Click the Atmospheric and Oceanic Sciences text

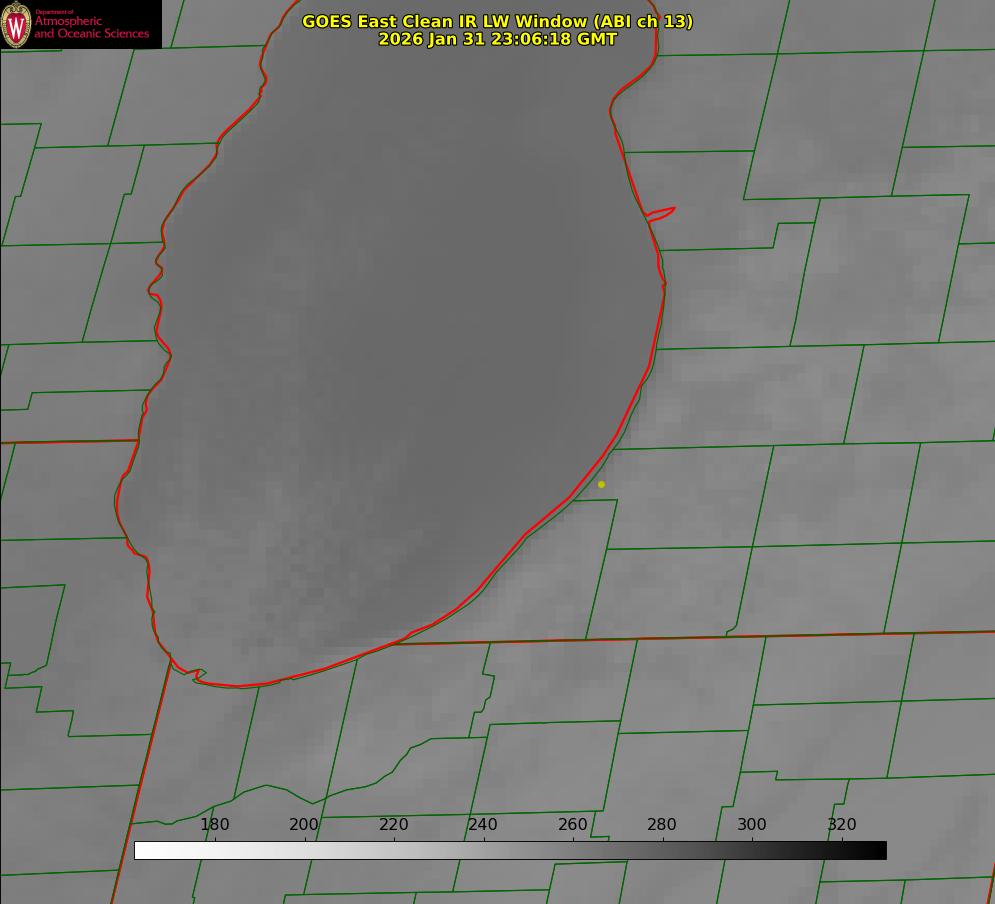[91, 27]
